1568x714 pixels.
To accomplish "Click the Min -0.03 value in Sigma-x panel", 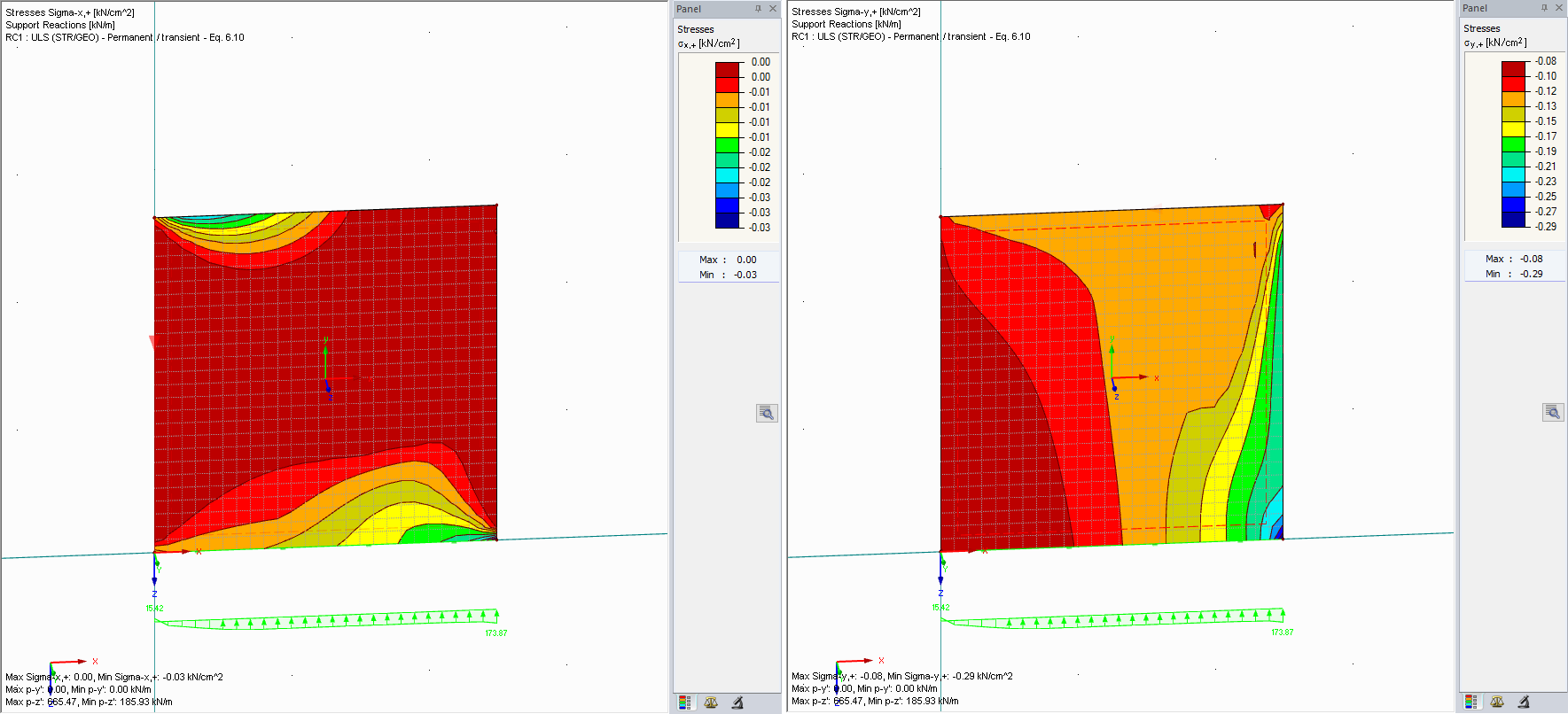I will point(745,275).
